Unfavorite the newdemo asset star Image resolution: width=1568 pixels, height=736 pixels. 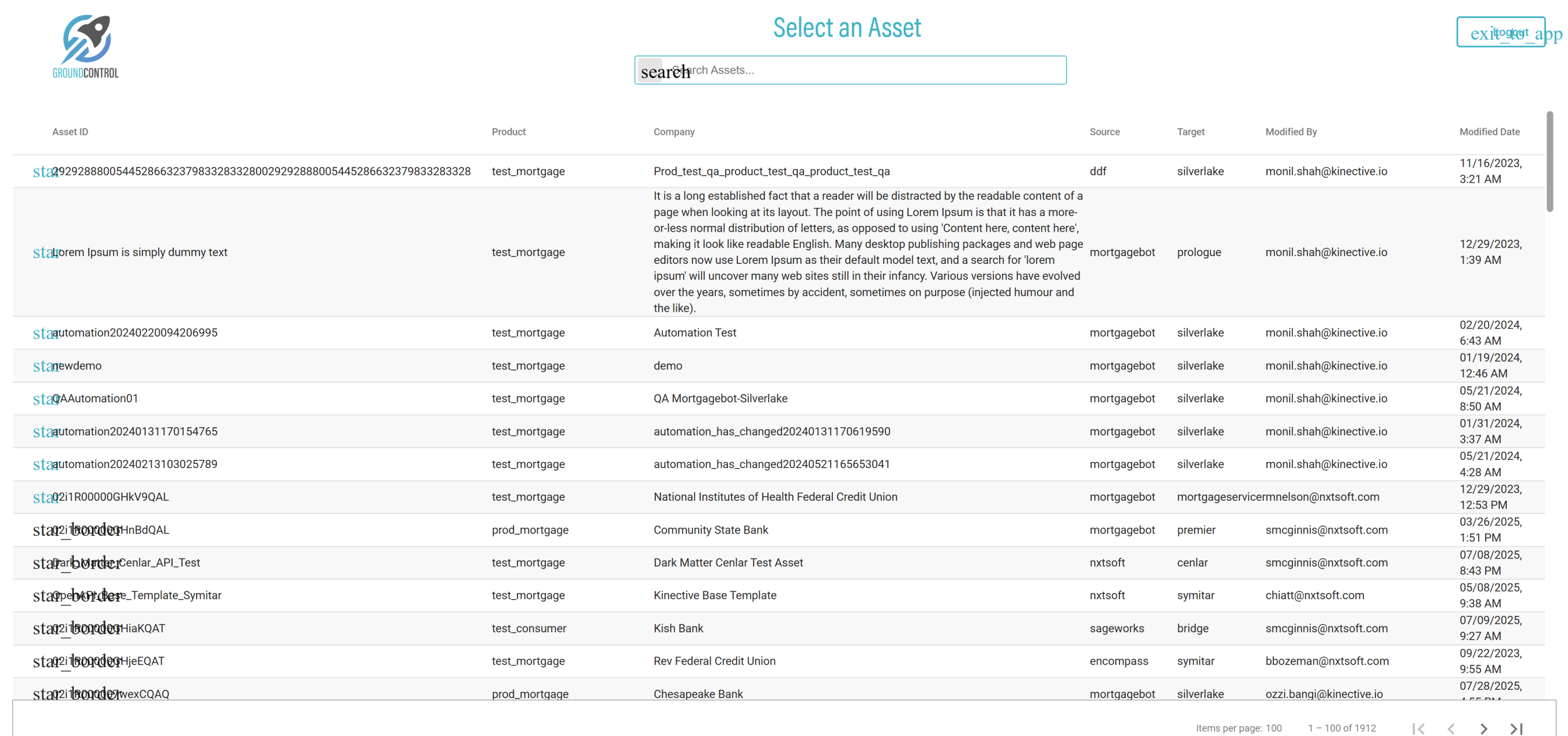point(41,366)
